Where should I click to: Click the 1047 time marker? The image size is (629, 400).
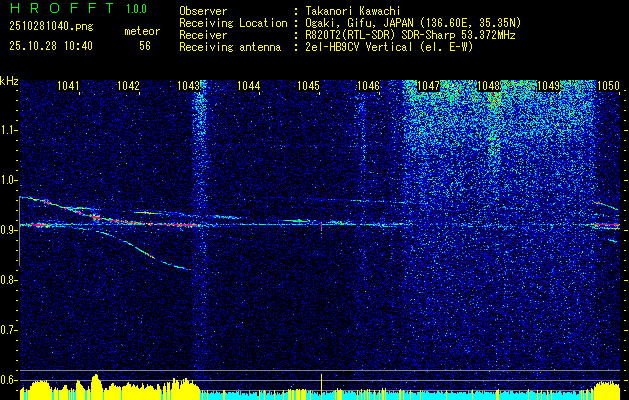429,85
